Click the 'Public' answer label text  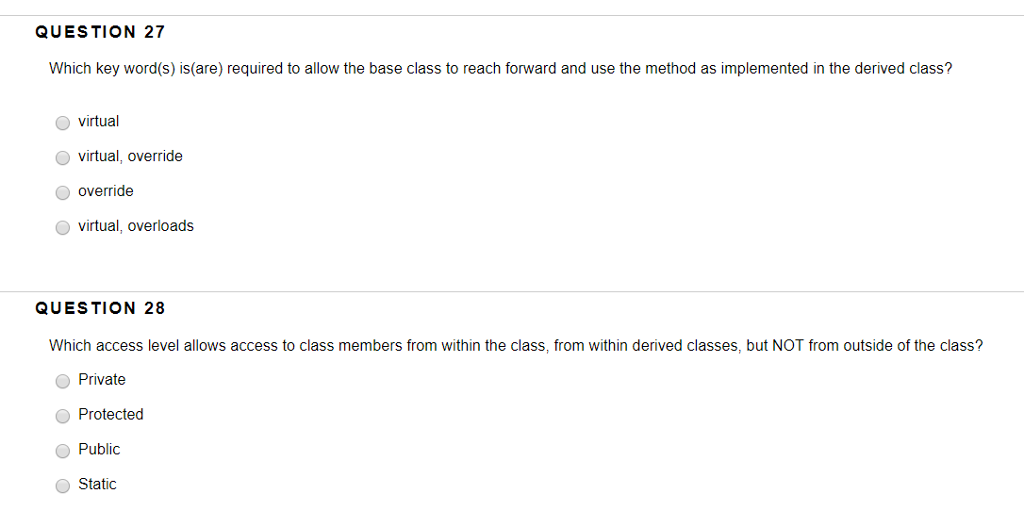point(99,449)
